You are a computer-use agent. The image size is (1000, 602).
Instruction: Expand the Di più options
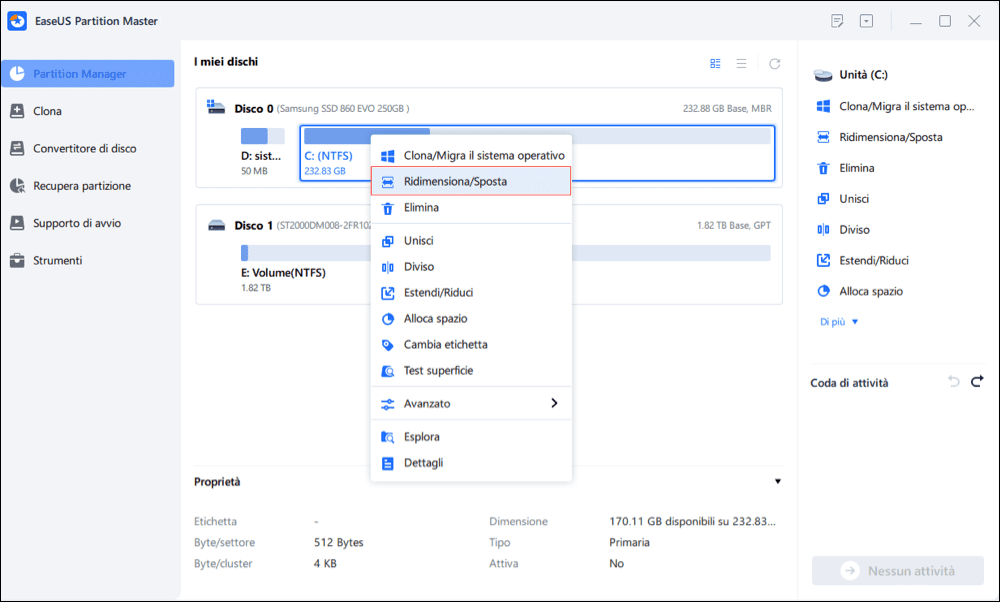click(839, 322)
